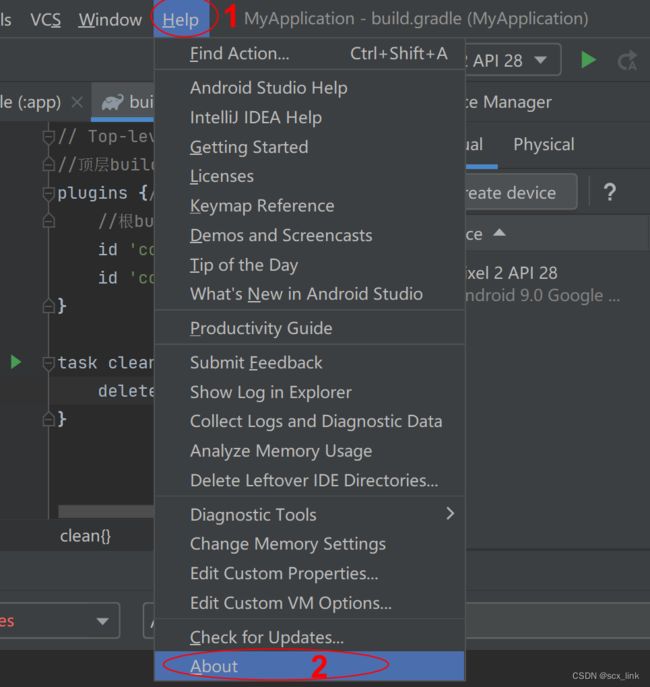The image size is (650, 687).
Task: Choose Submit Feedback
Action: coord(310,362)
